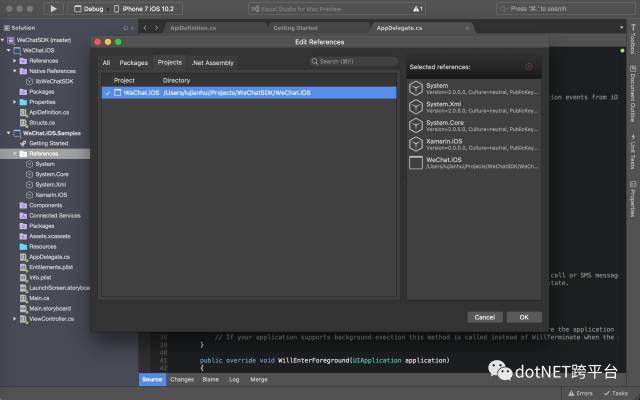Select the Connected Services folder
Image resolution: width=640 pixels, height=400 pixels.
click(54, 216)
